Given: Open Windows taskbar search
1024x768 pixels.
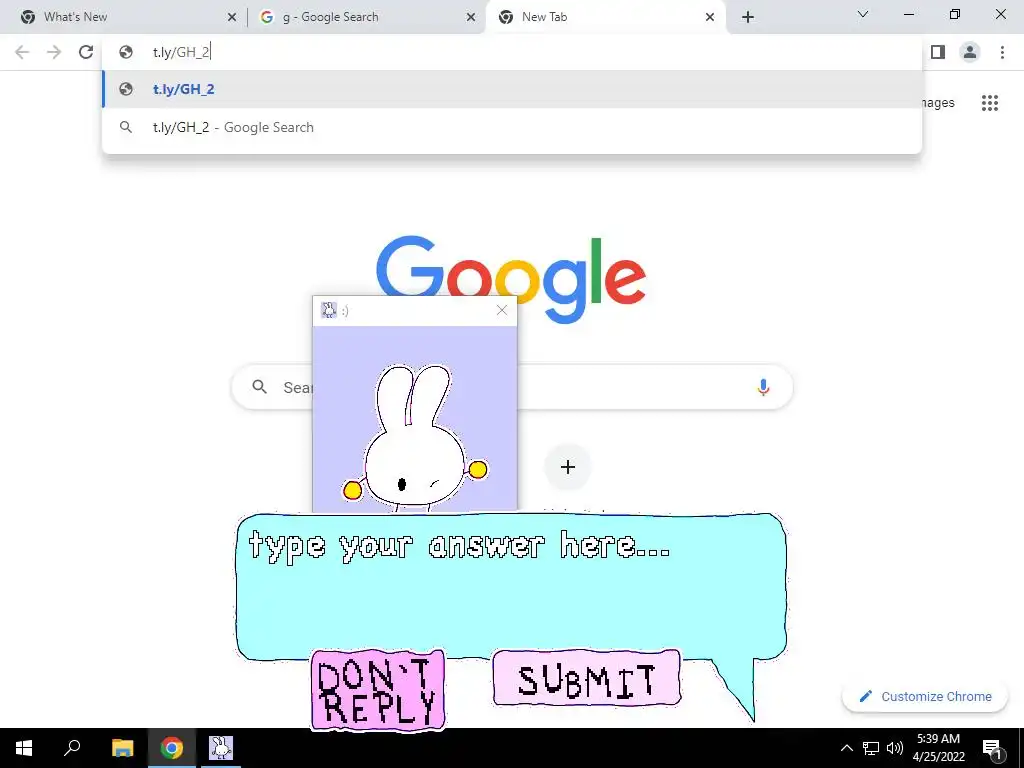Looking at the screenshot, I should 72,748.
